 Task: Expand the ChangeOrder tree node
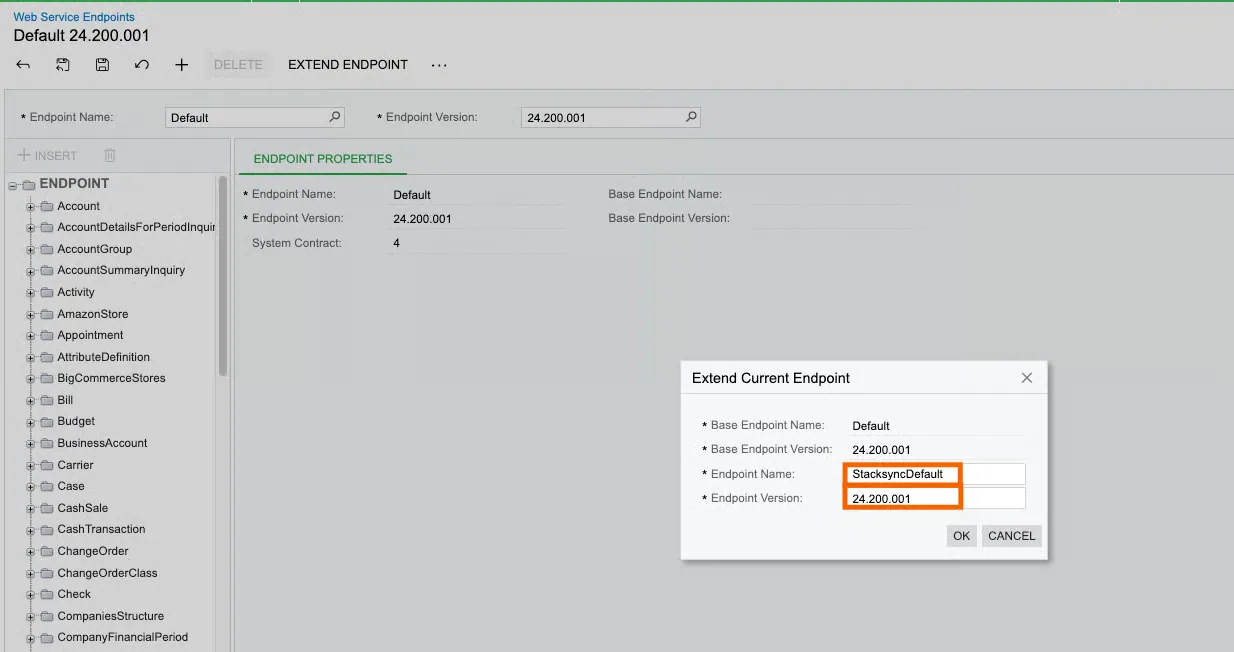30,552
